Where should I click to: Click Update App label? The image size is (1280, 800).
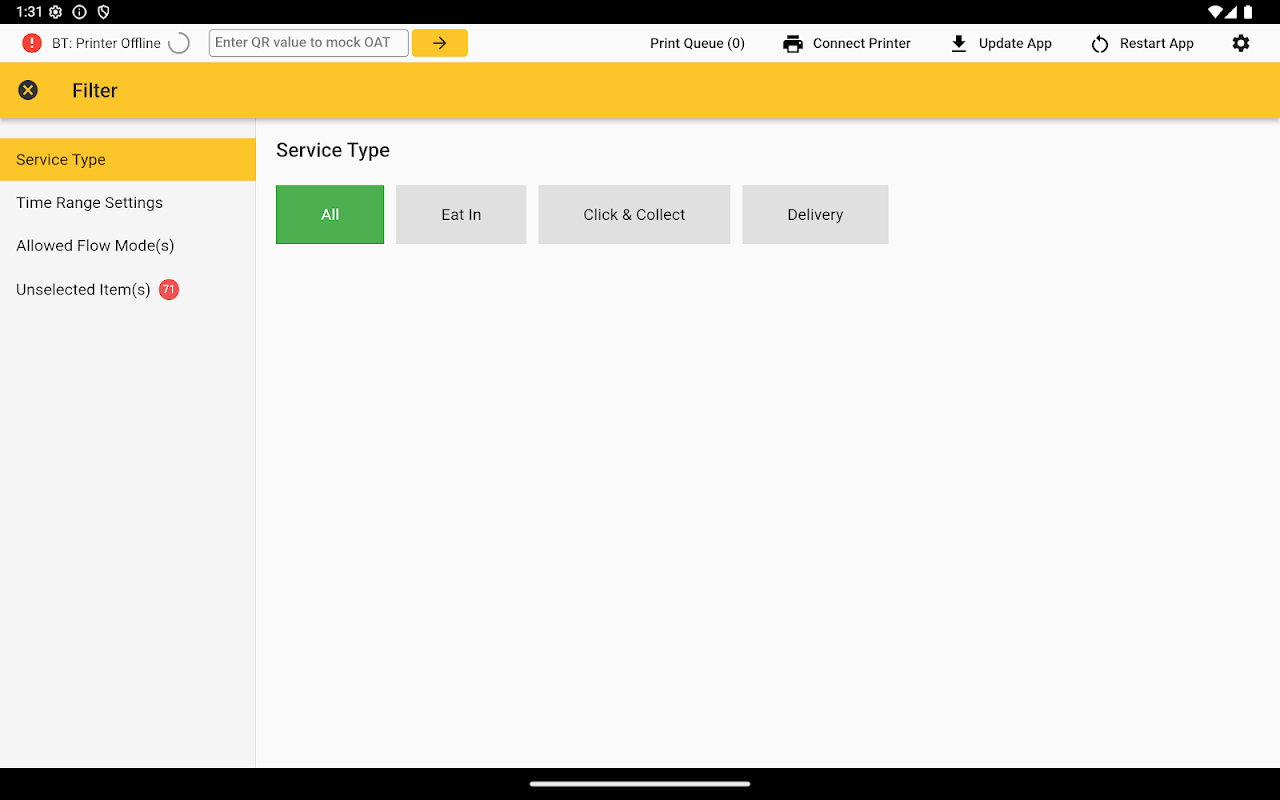(1015, 43)
